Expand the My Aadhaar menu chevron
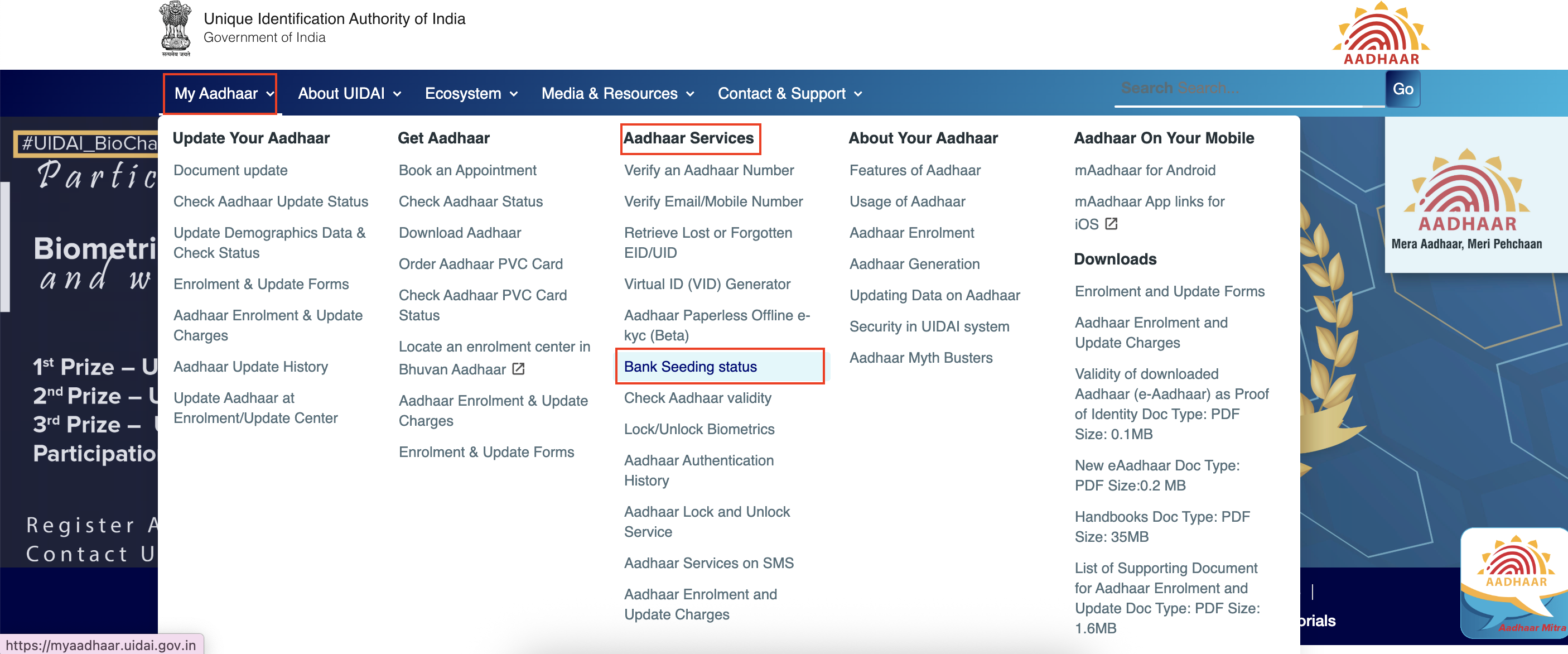This screenshot has height=654, width=1568. 271,94
